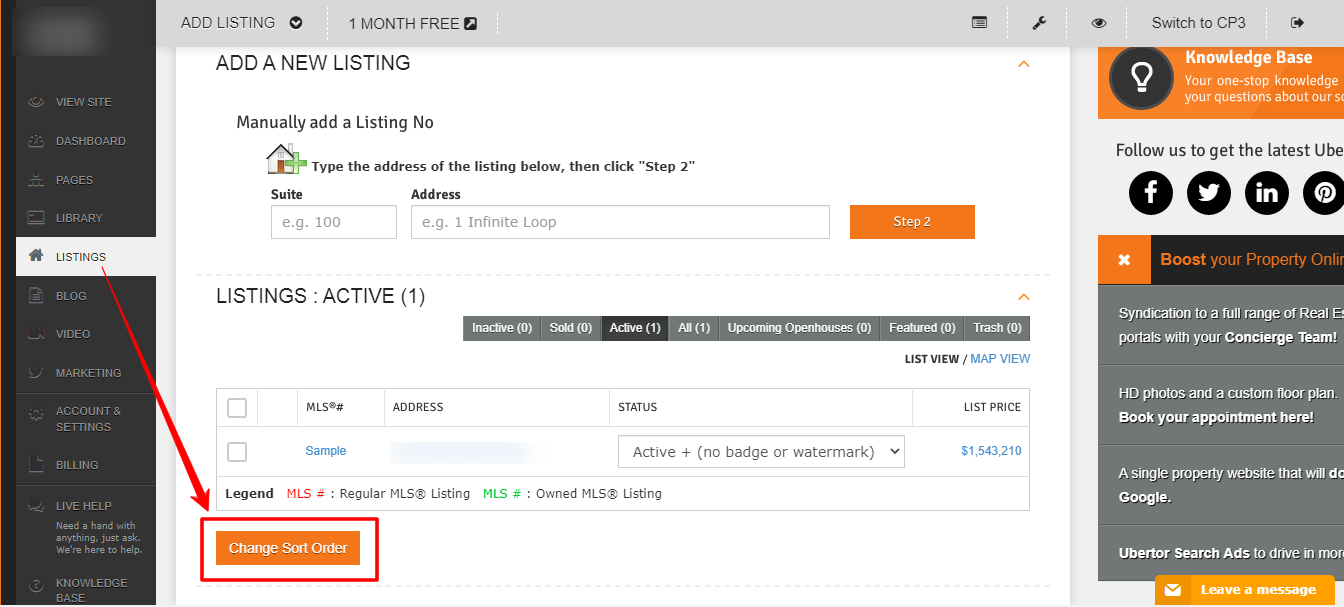Switch to the Inactive (0) tab

501,328
